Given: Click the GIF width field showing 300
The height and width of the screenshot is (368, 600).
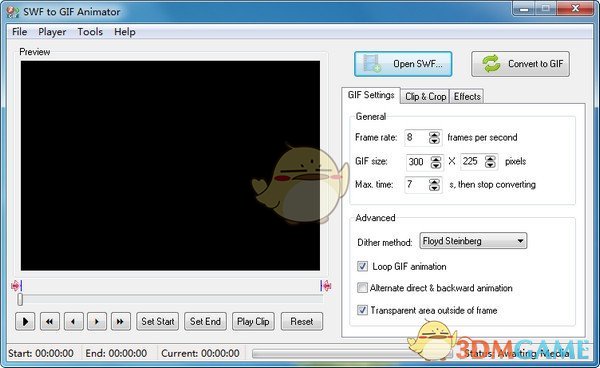Looking at the screenshot, I should coord(418,162).
